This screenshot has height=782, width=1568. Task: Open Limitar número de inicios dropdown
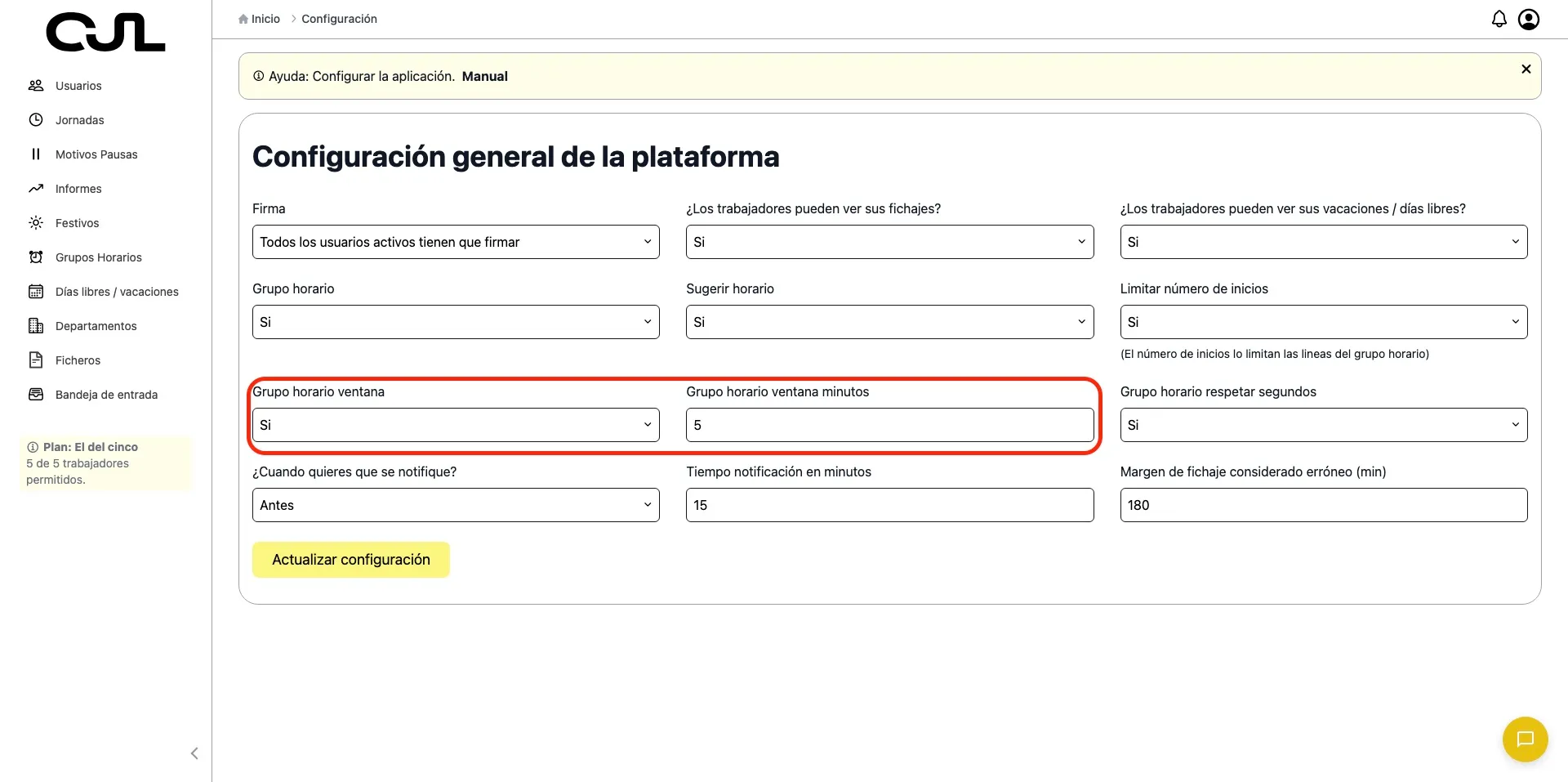(1324, 322)
